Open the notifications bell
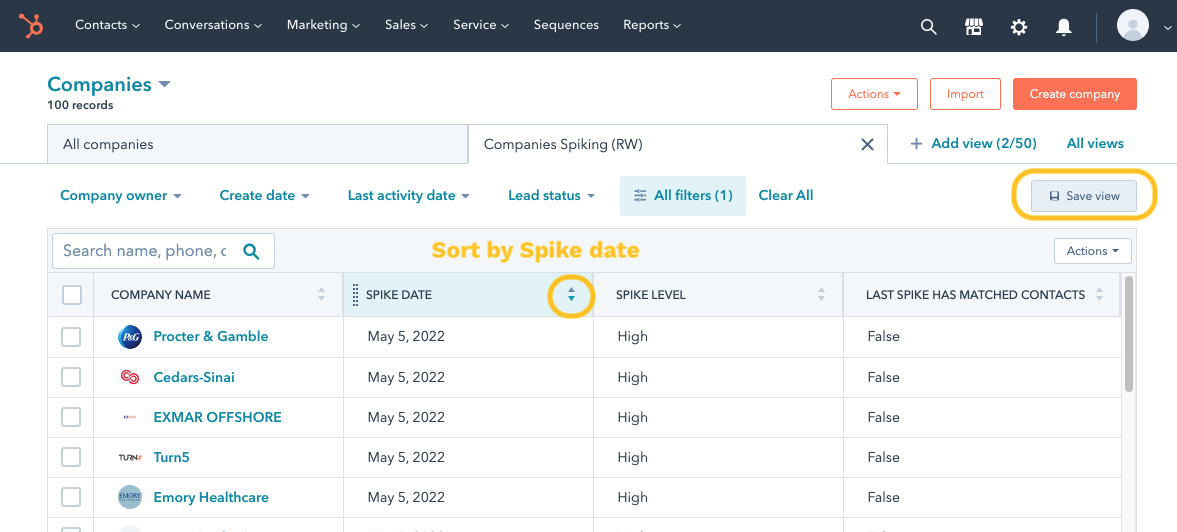 coord(1064,27)
